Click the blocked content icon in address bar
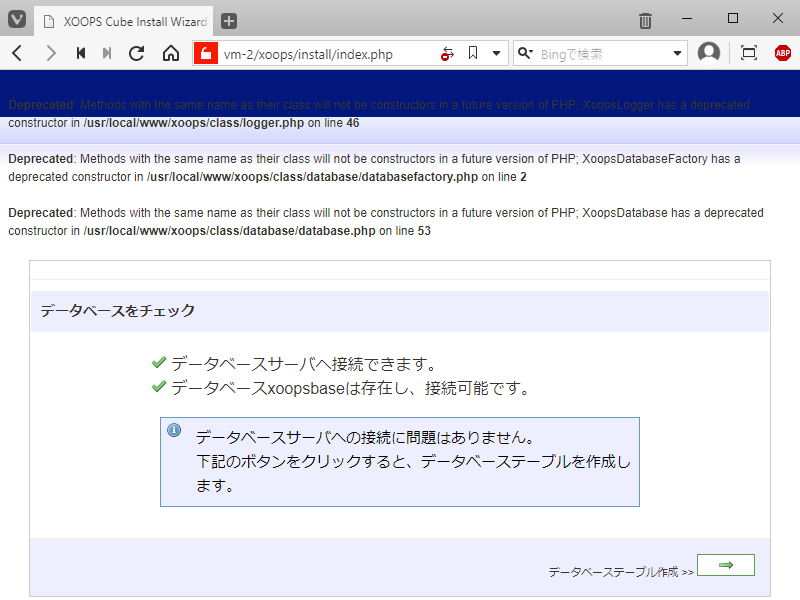The height and width of the screenshot is (600, 800). [447, 54]
